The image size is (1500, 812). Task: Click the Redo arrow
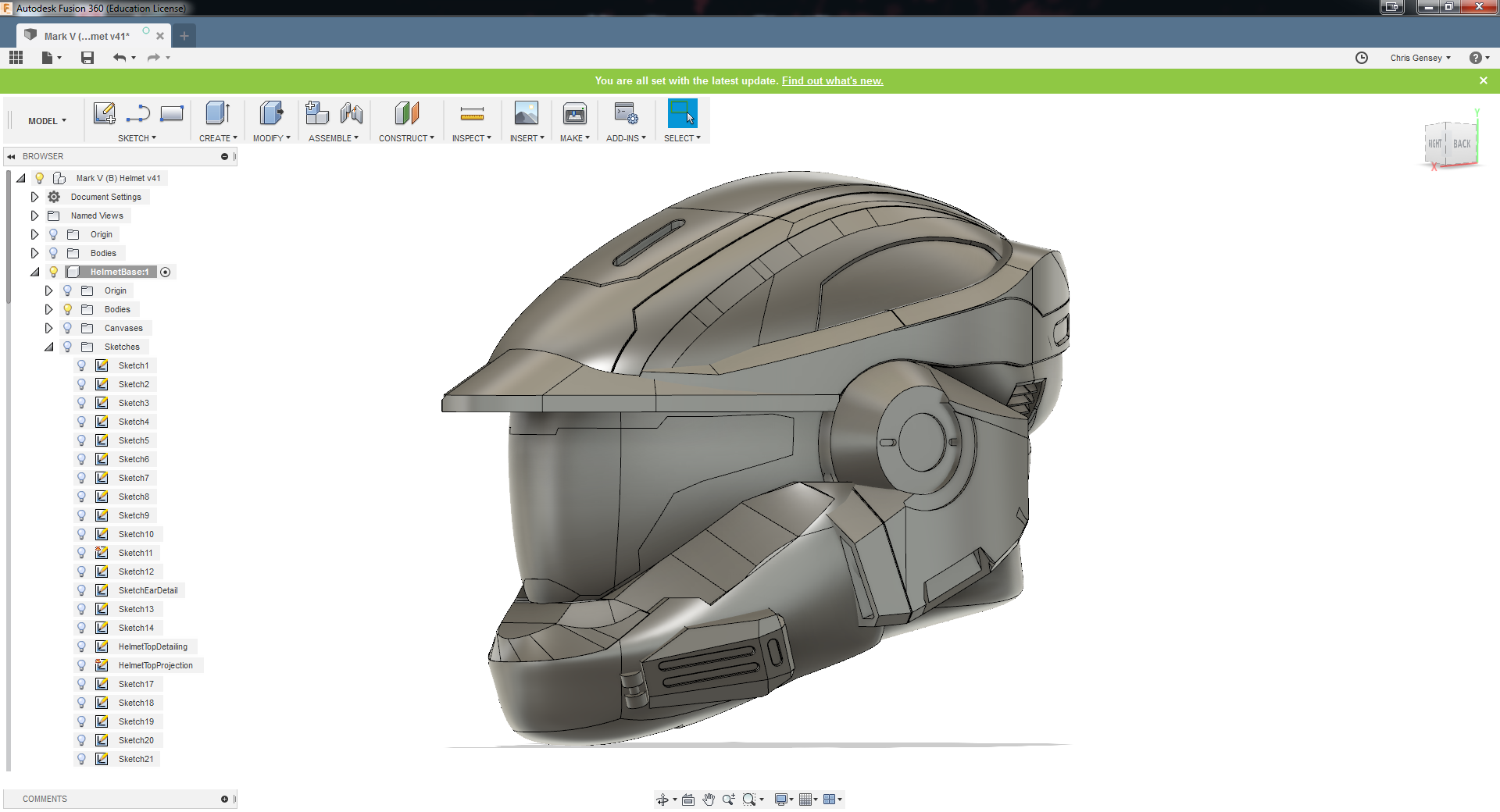[154, 58]
